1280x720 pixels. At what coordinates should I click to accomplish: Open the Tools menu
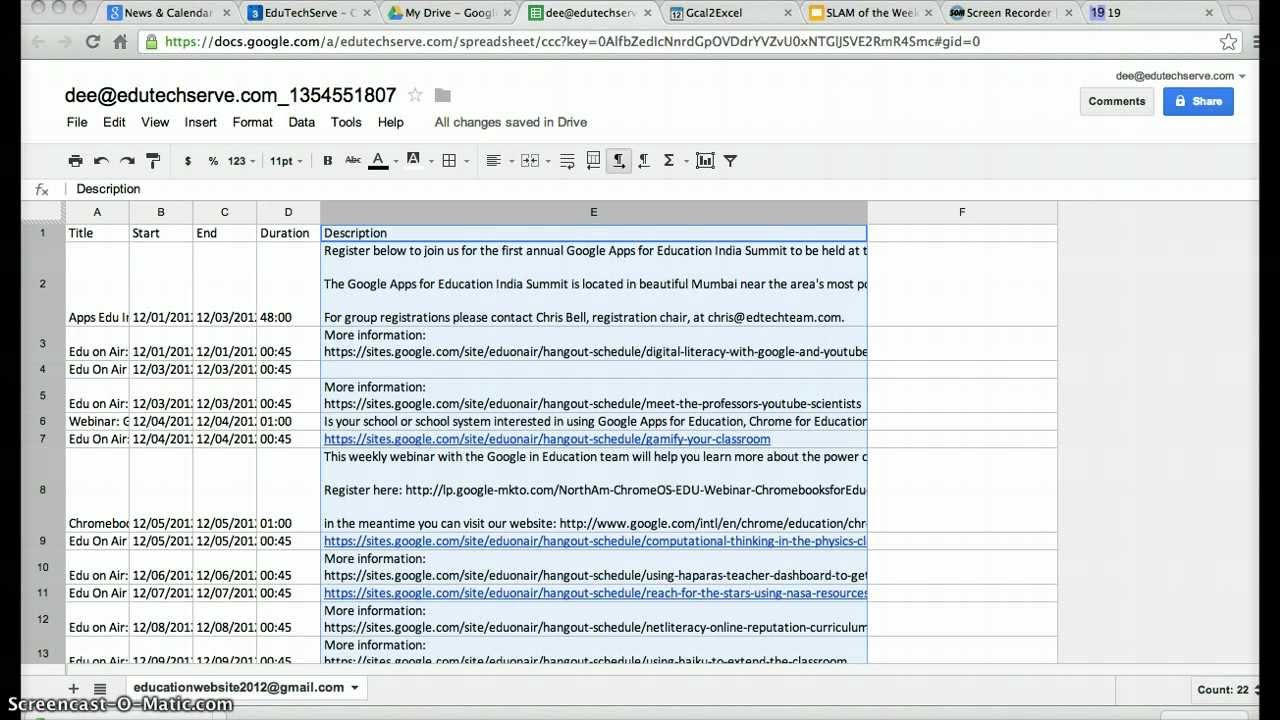click(x=346, y=122)
